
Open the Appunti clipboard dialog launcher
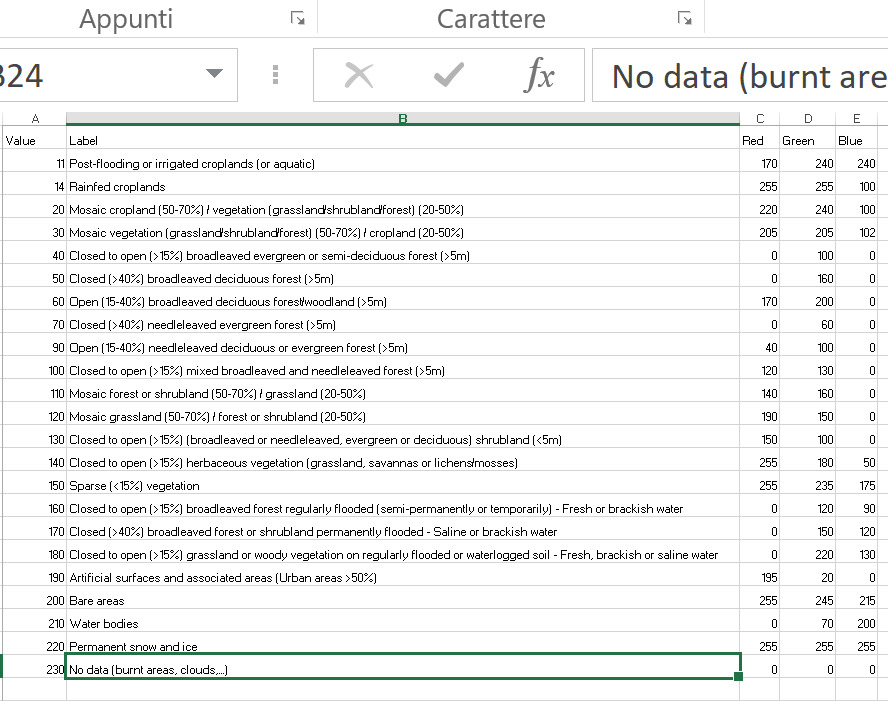click(x=297, y=19)
